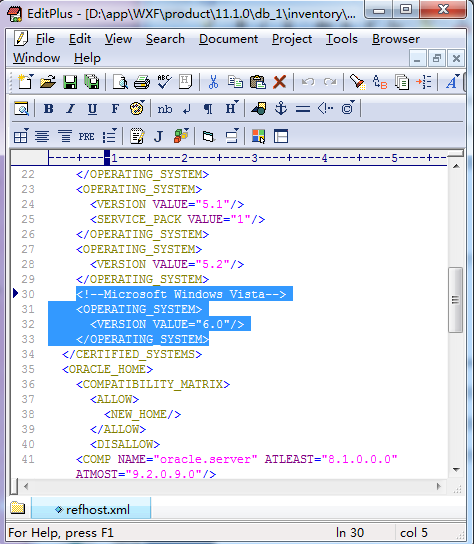This screenshot has width=474, height=544.
Task: Click the vertical scrollbar thumb
Action: point(455,300)
